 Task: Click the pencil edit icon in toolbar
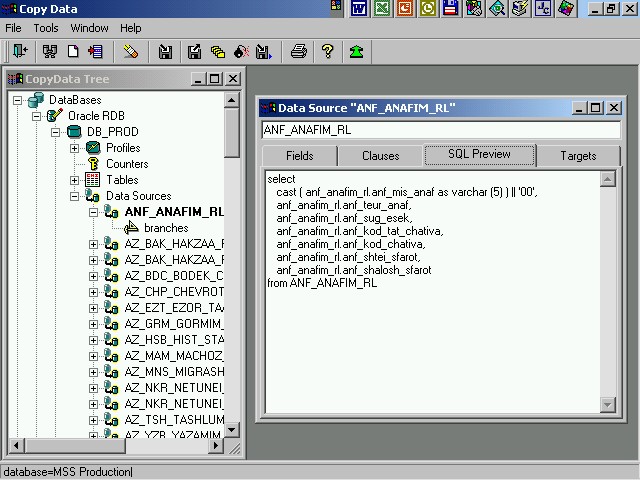[131, 52]
